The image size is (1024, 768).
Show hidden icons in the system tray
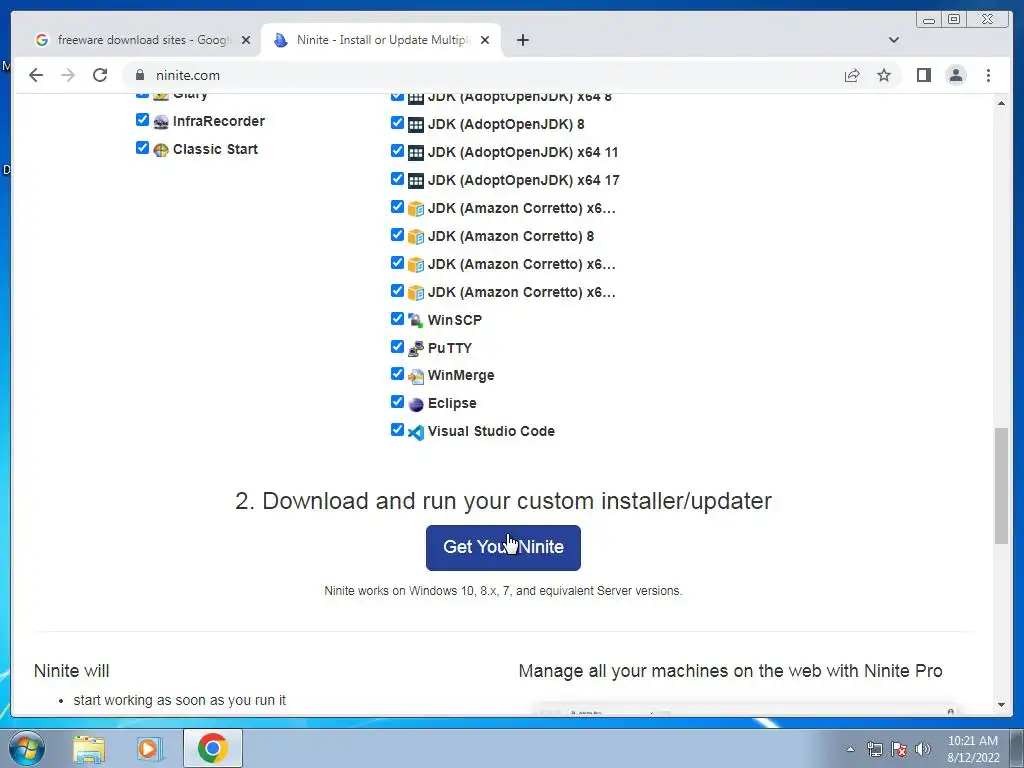coord(850,750)
